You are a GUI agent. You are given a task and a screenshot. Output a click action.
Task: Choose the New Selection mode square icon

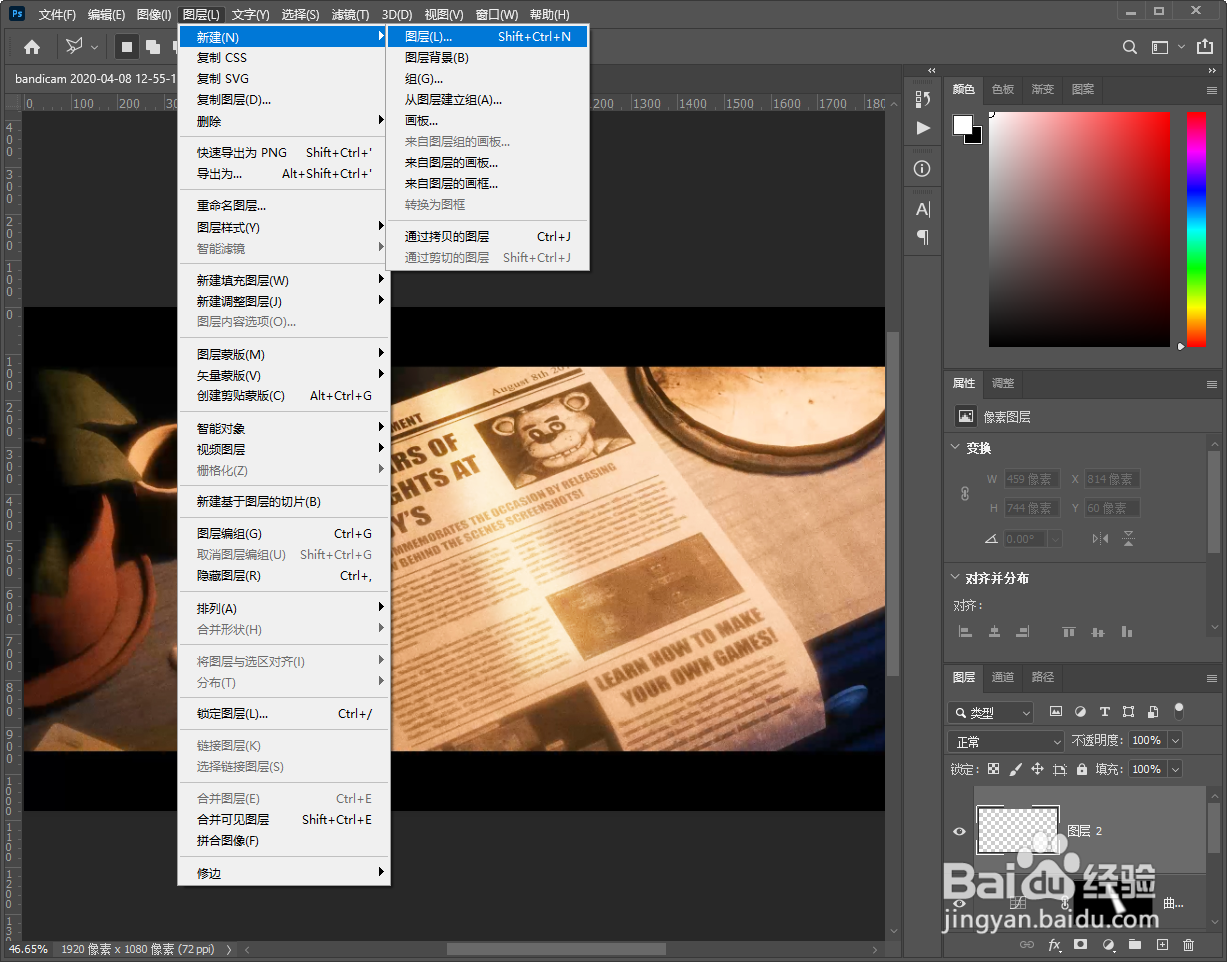click(x=127, y=46)
